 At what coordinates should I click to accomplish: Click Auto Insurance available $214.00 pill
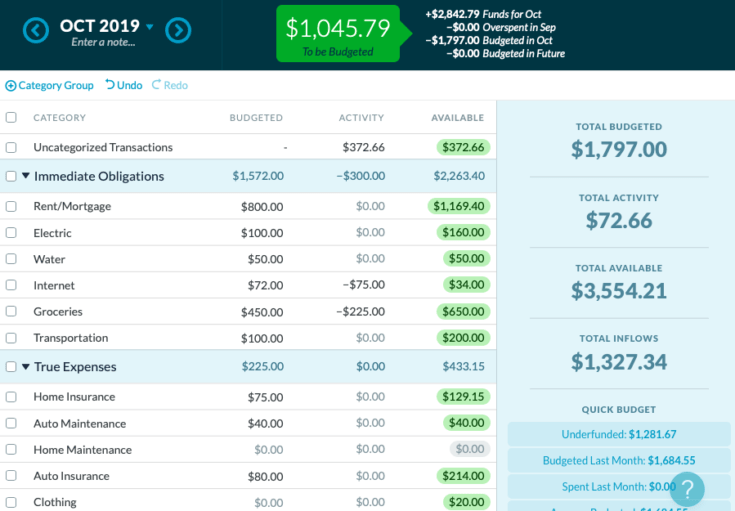(463, 476)
